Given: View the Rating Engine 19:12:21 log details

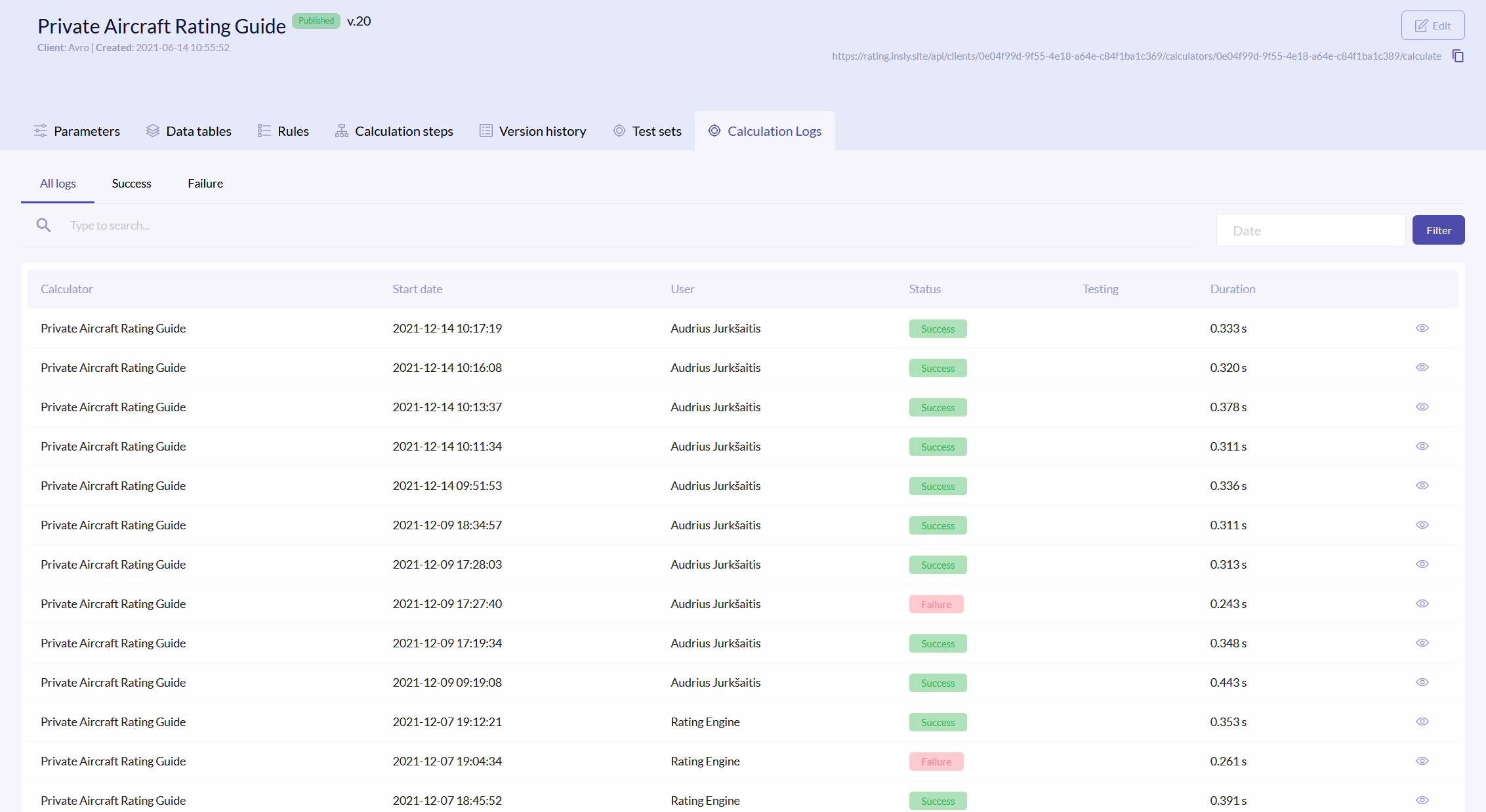Looking at the screenshot, I should click(1422, 721).
